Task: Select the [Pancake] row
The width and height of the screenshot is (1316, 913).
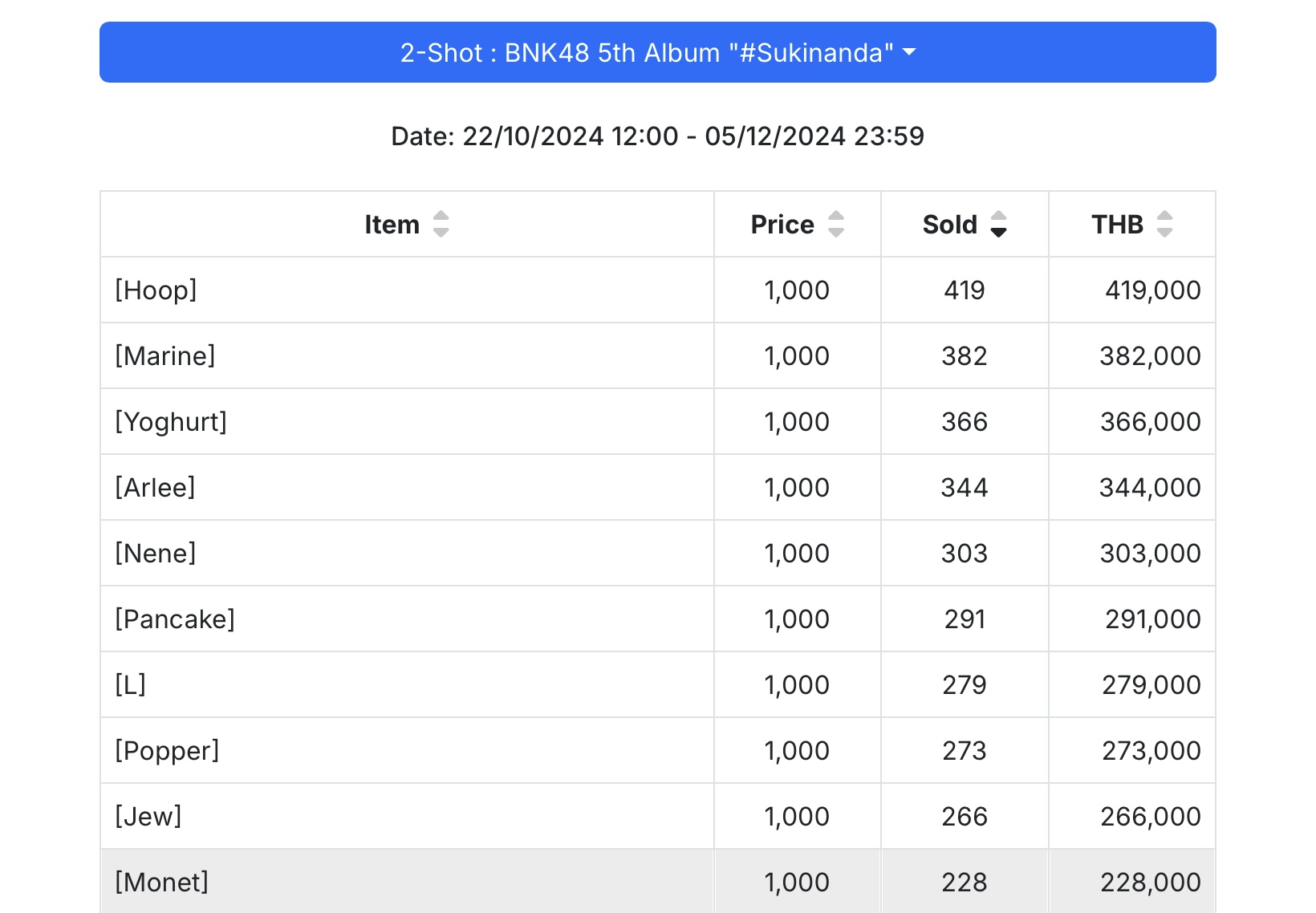Action: (x=658, y=619)
